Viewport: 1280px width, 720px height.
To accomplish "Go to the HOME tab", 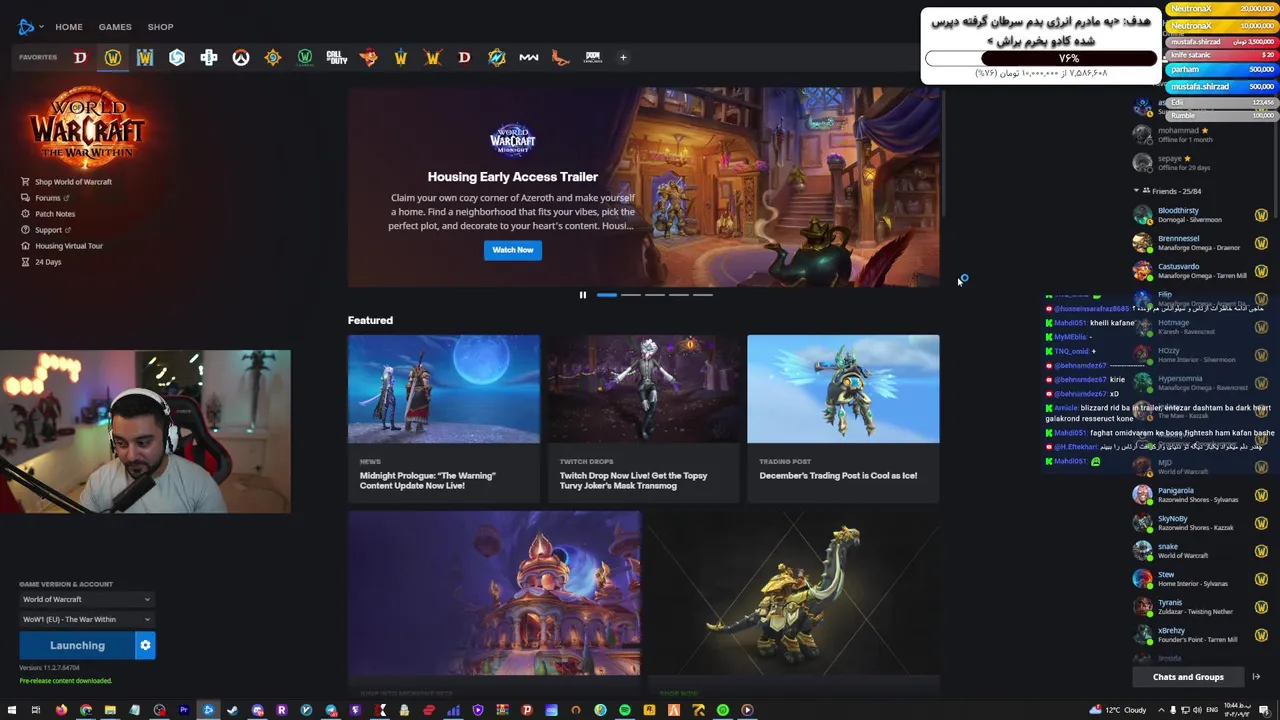I will tap(69, 27).
